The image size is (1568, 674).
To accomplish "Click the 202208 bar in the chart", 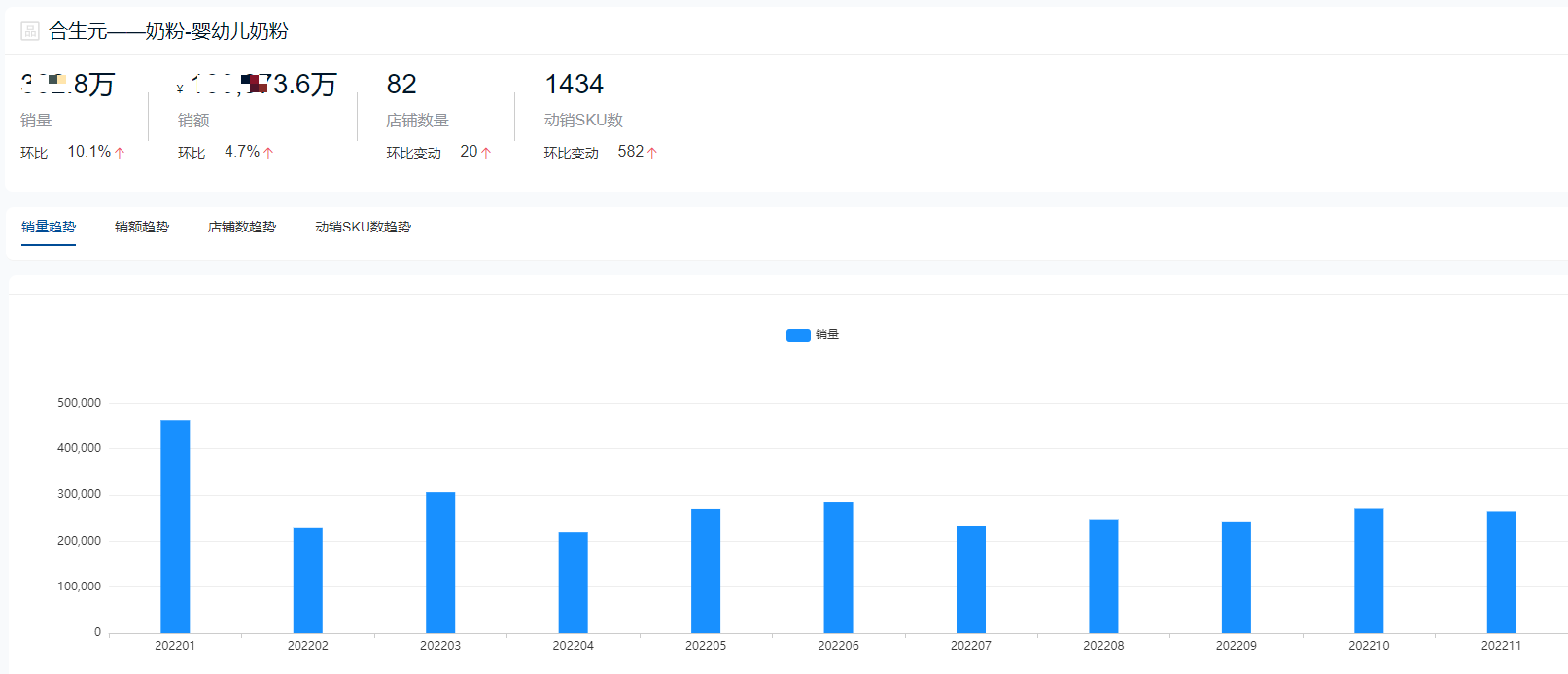I will 1103,576.
